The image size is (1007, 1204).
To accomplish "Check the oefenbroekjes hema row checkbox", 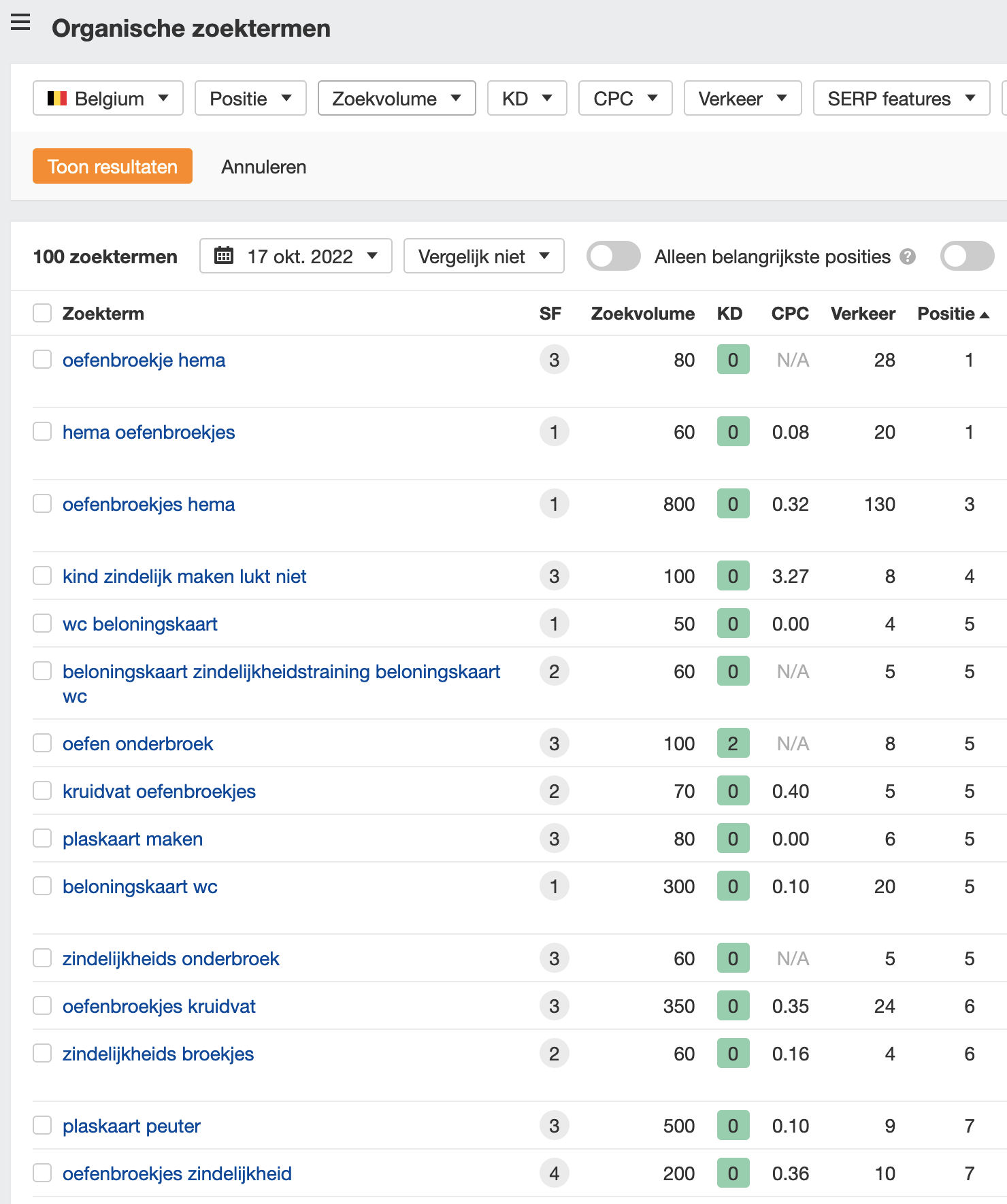I will 42,503.
